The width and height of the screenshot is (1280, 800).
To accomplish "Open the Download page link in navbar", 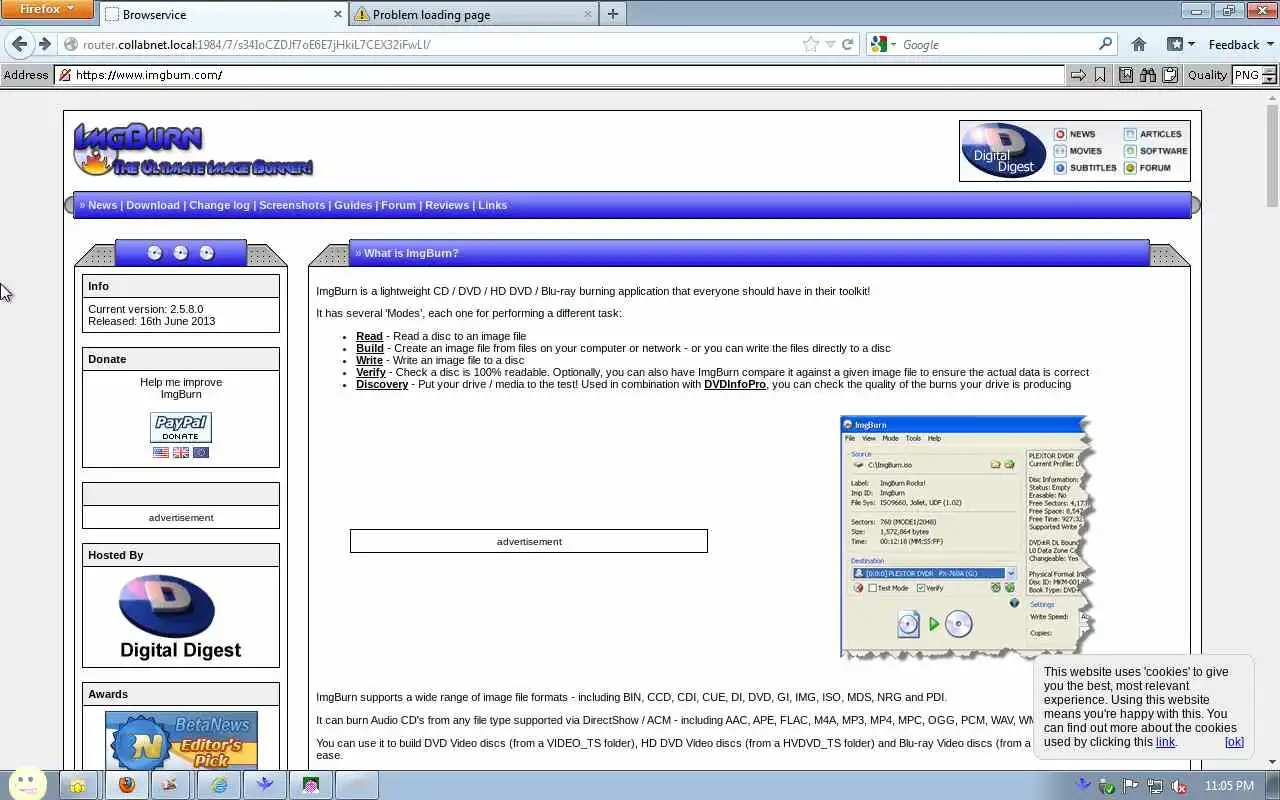I will point(153,205).
